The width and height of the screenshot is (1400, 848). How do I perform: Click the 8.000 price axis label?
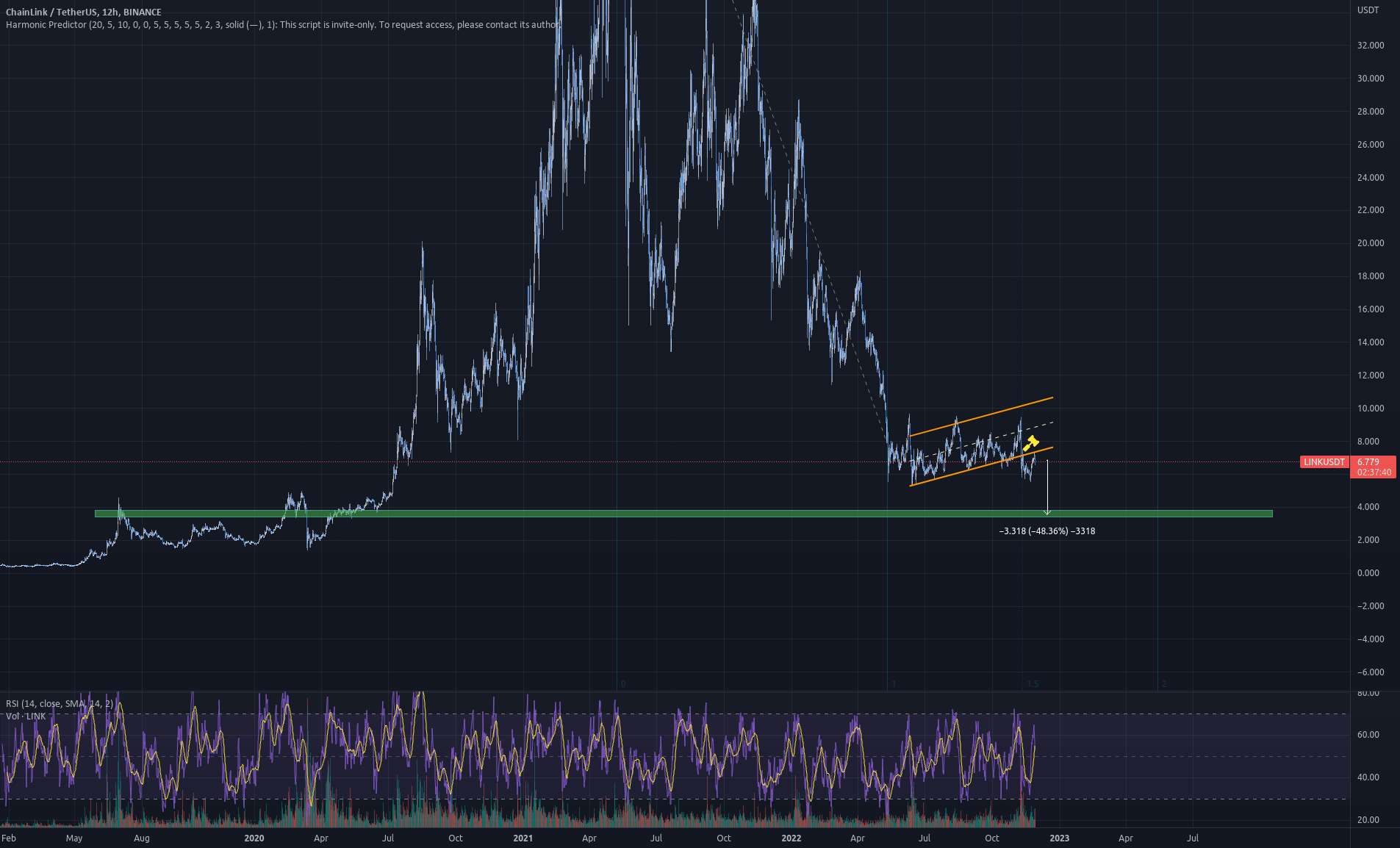(1368, 442)
